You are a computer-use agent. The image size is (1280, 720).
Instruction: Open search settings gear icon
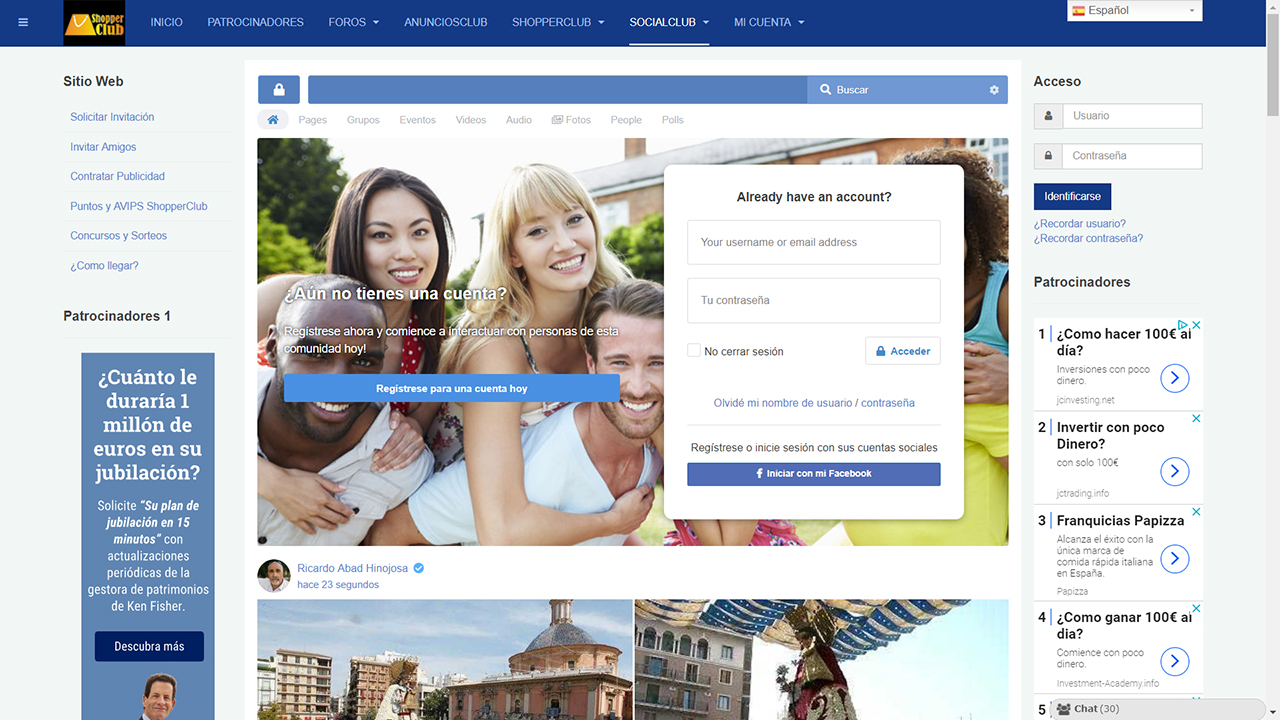994,90
